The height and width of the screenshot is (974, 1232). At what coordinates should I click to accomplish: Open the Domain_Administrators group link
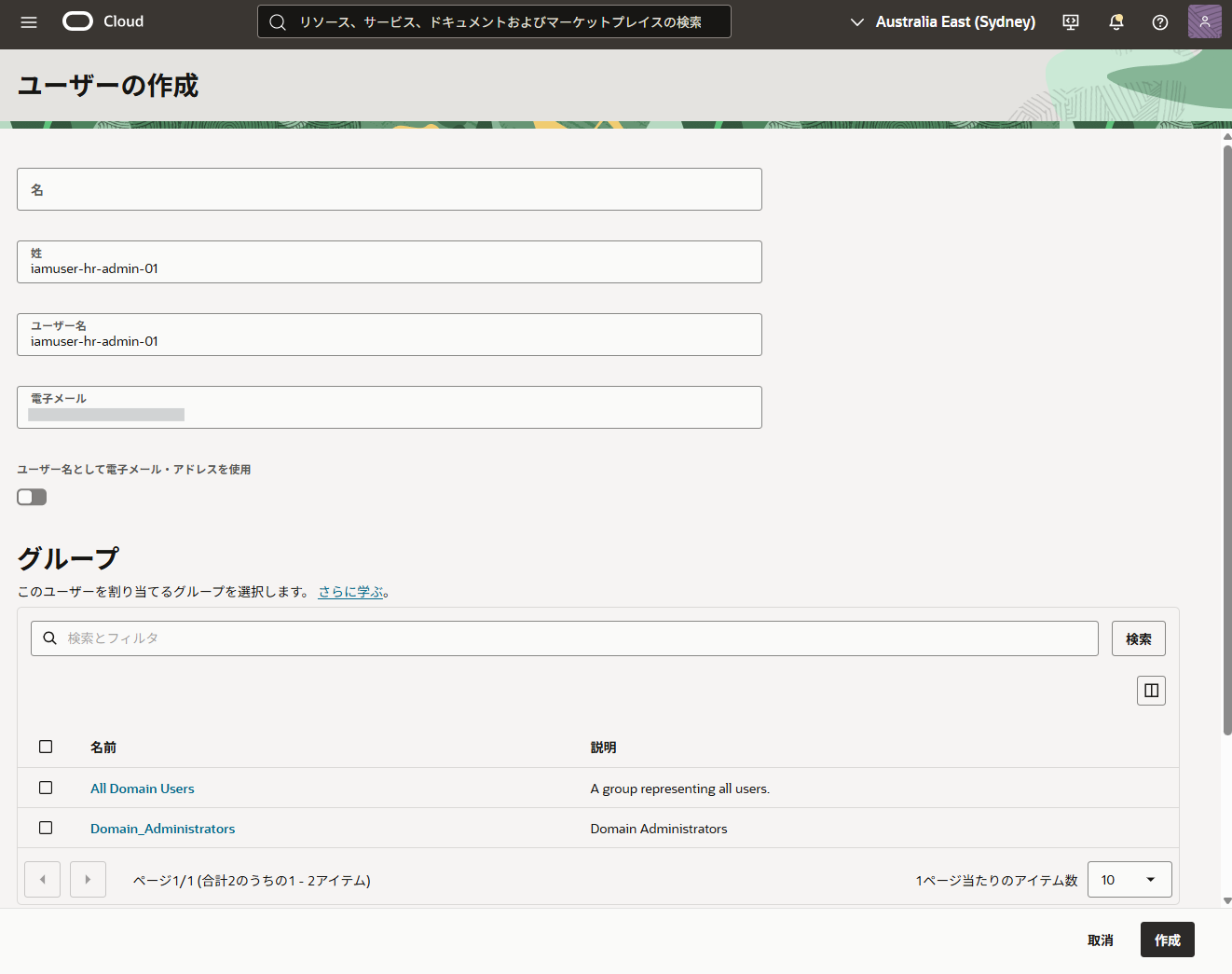(x=162, y=828)
